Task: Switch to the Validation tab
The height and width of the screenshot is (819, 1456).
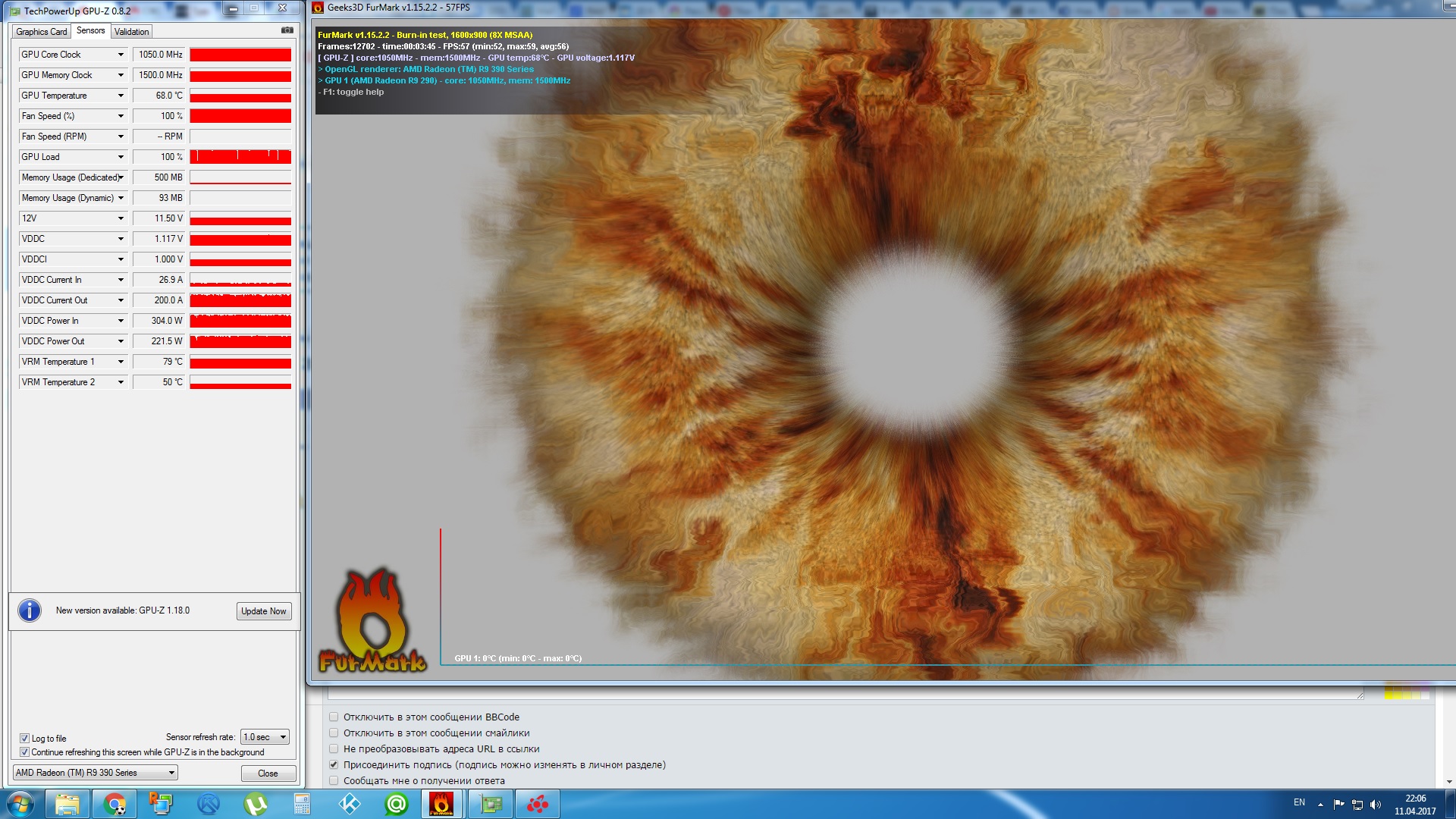Action: [132, 32]
